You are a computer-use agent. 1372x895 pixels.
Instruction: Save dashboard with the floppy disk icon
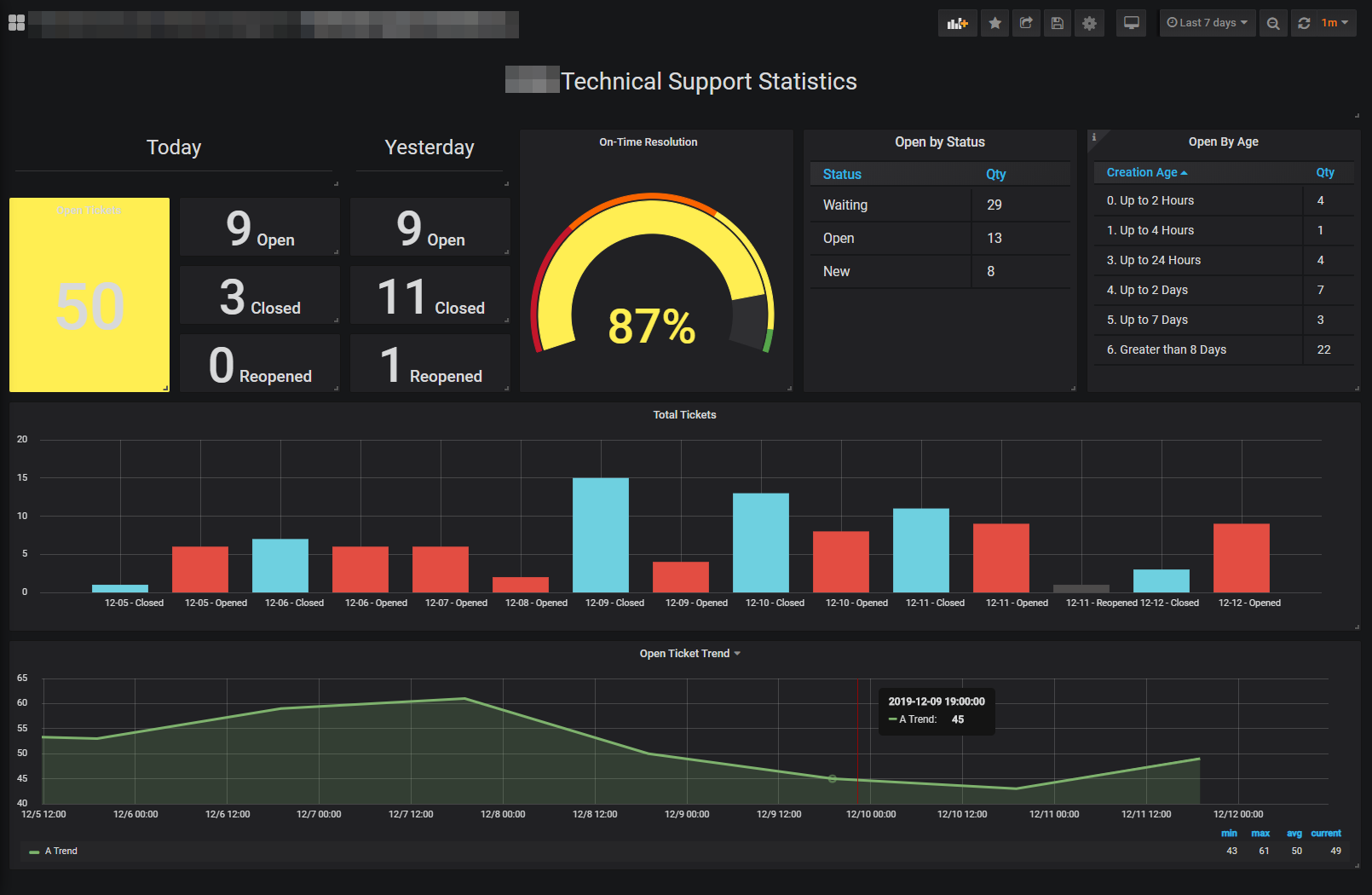click(x=1058, y=23)
